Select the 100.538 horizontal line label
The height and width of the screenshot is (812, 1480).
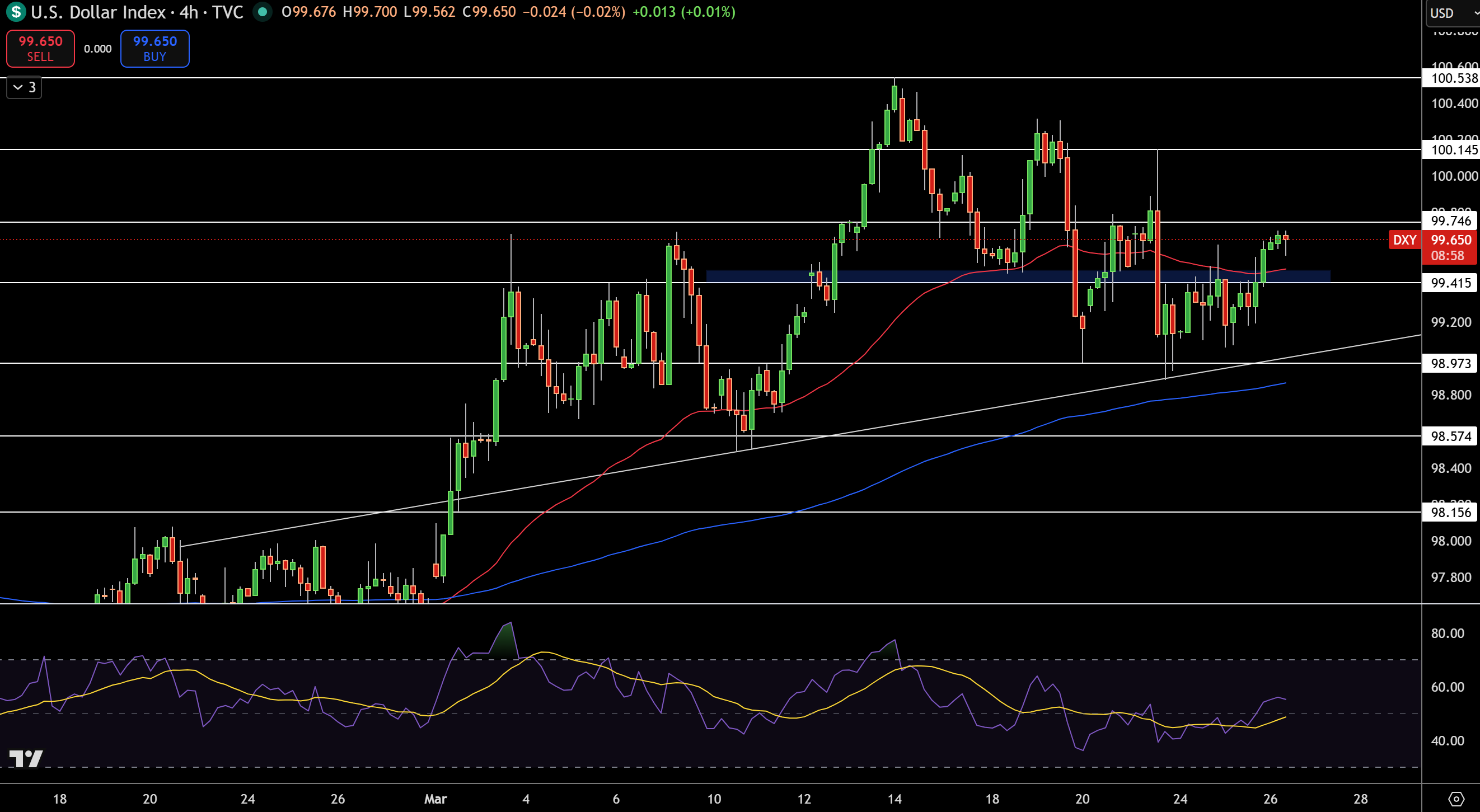[1451, 78]
